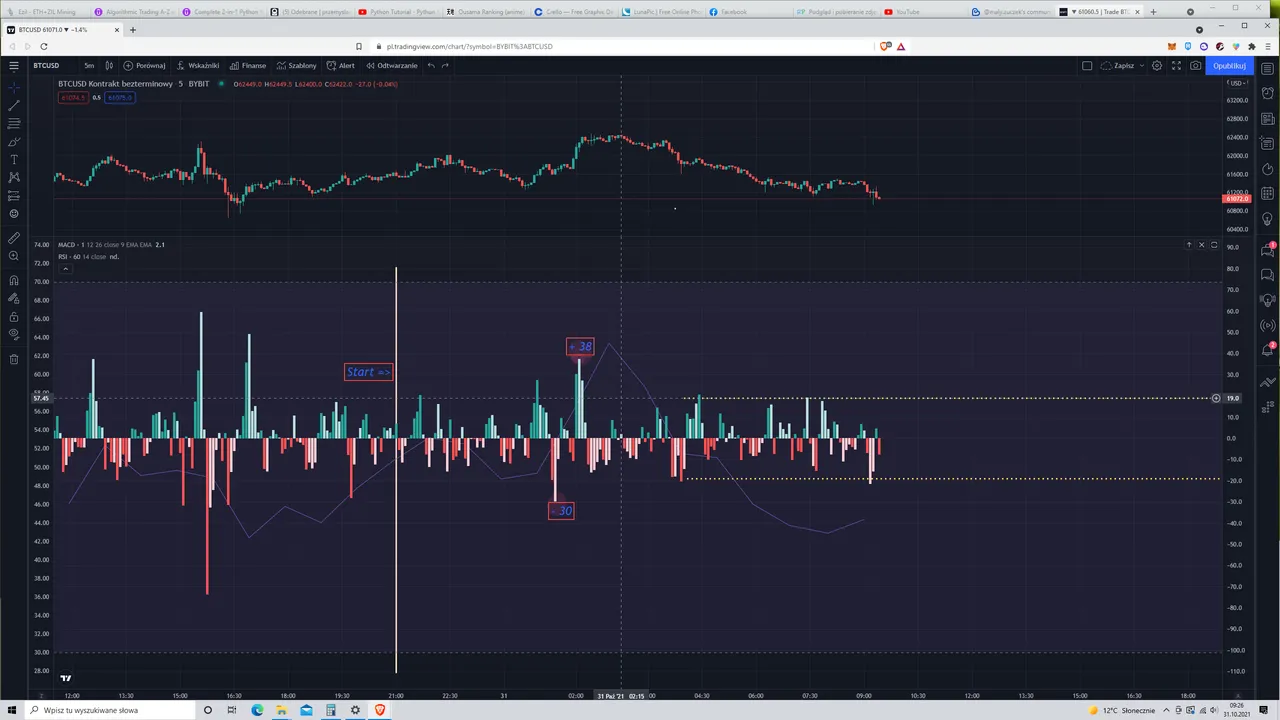Click the Brave Shields lion icon
The width and height of the screenshot is (1280, 720).
click(x=886, y=46)
